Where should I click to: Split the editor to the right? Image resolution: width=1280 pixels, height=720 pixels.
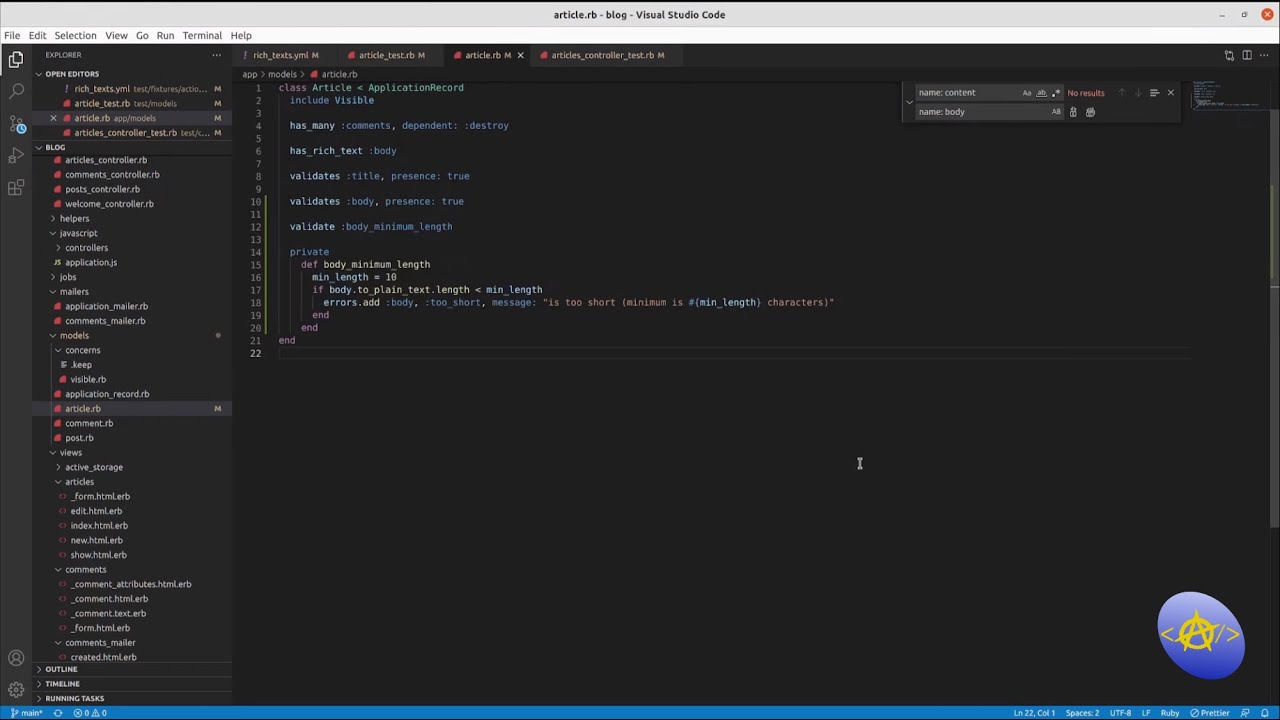tap(1247, 55)
